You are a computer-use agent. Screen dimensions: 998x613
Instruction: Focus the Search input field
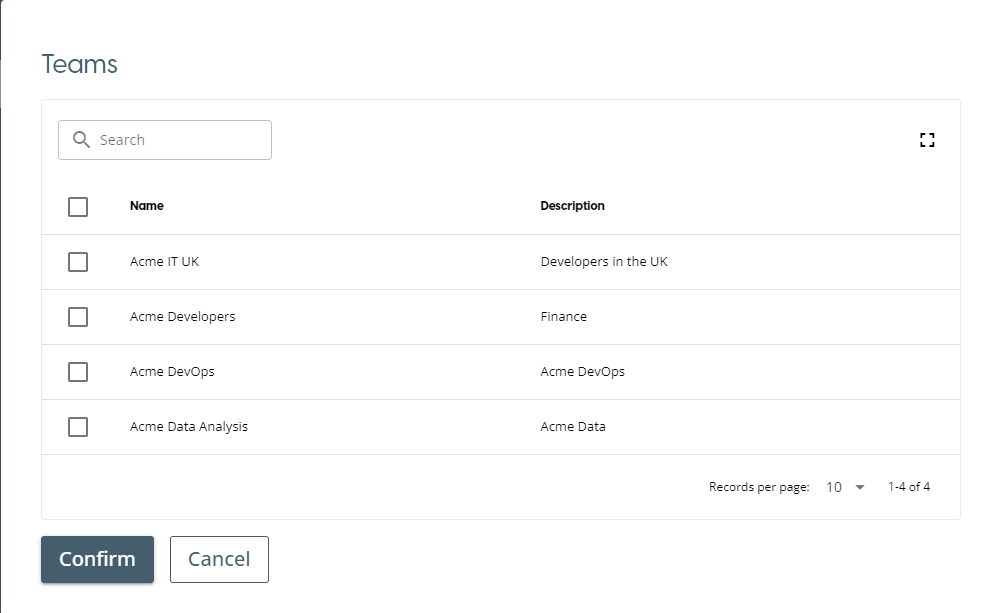coord(180,140)
